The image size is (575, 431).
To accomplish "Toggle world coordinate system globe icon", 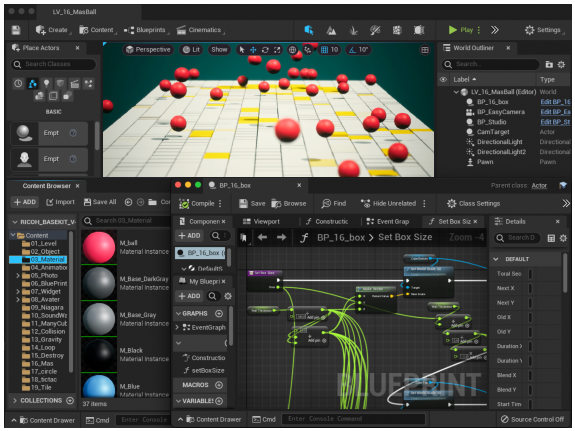I will [292, 50].
